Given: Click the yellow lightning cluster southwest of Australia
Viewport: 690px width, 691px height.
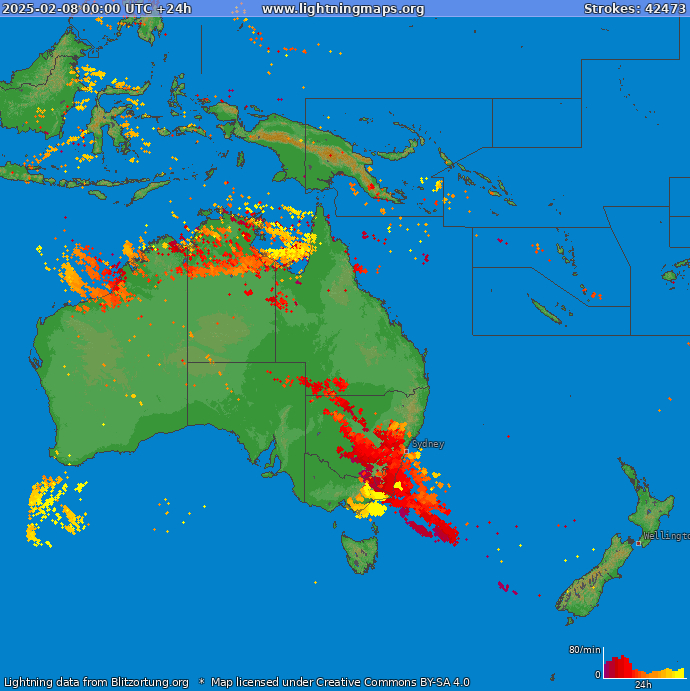Looking at the screenshot, I should (x=52, y=508).
